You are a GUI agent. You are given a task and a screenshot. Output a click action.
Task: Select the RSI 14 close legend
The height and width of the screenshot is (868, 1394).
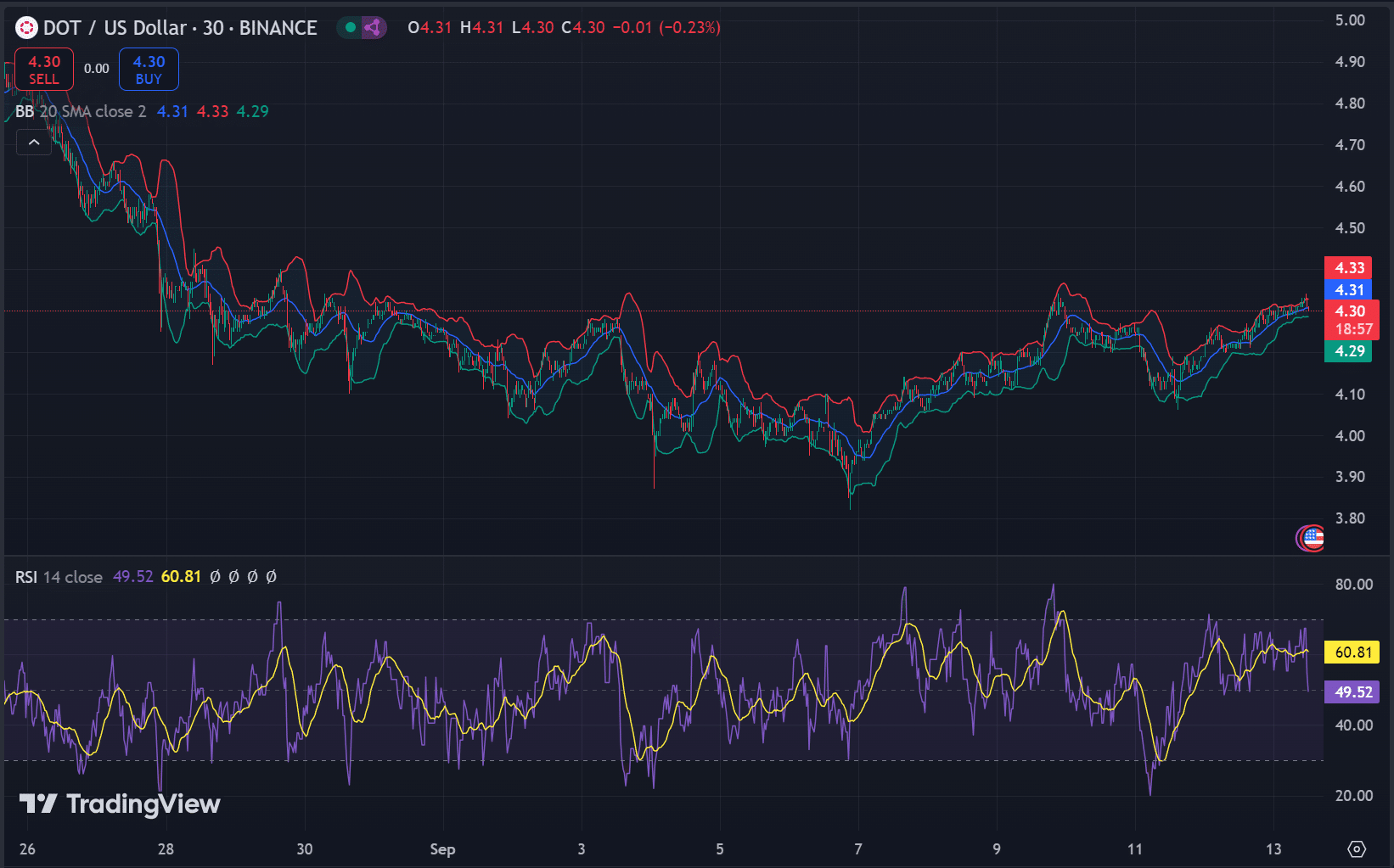(x=59, y=577)
